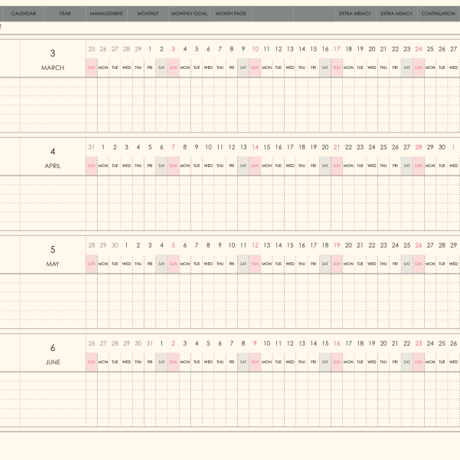460x460 pixels.
Task: Select date 16 in the June row
Action: coord(337,343)
